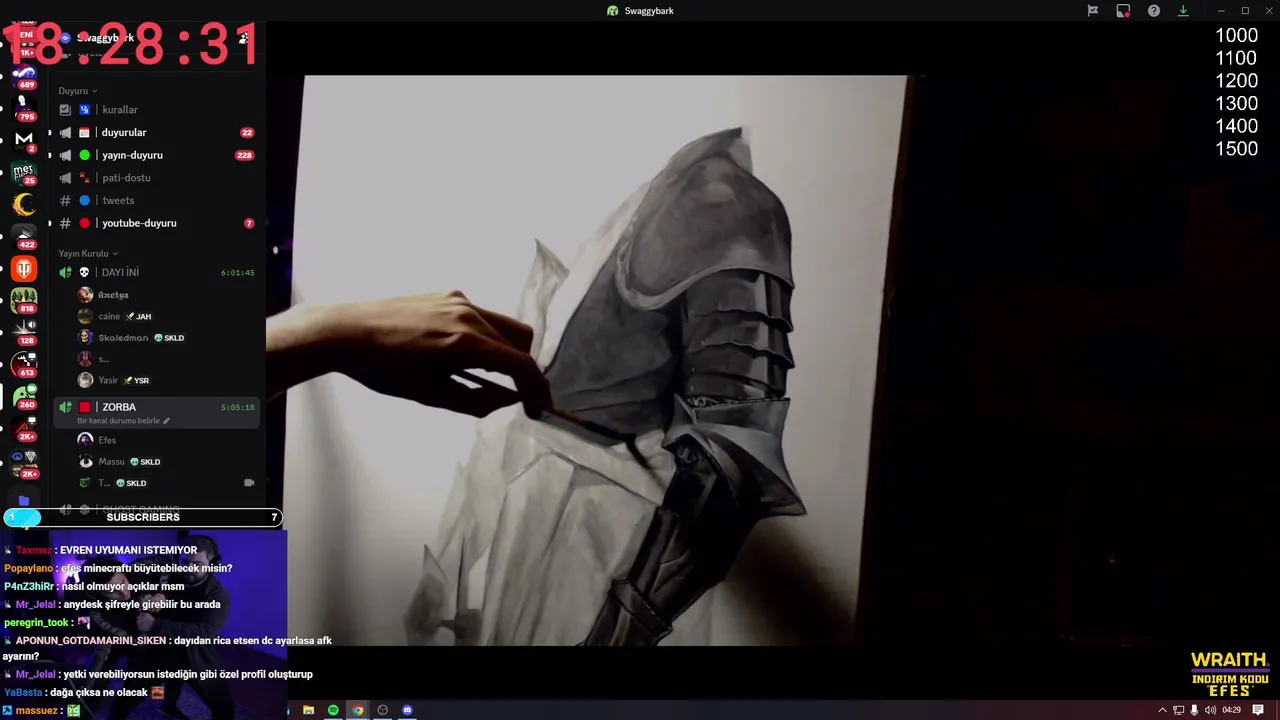Click the taskbar clock showing 04:29
Viewport: 1280px width, 720px height.
tap(1232, 710)
